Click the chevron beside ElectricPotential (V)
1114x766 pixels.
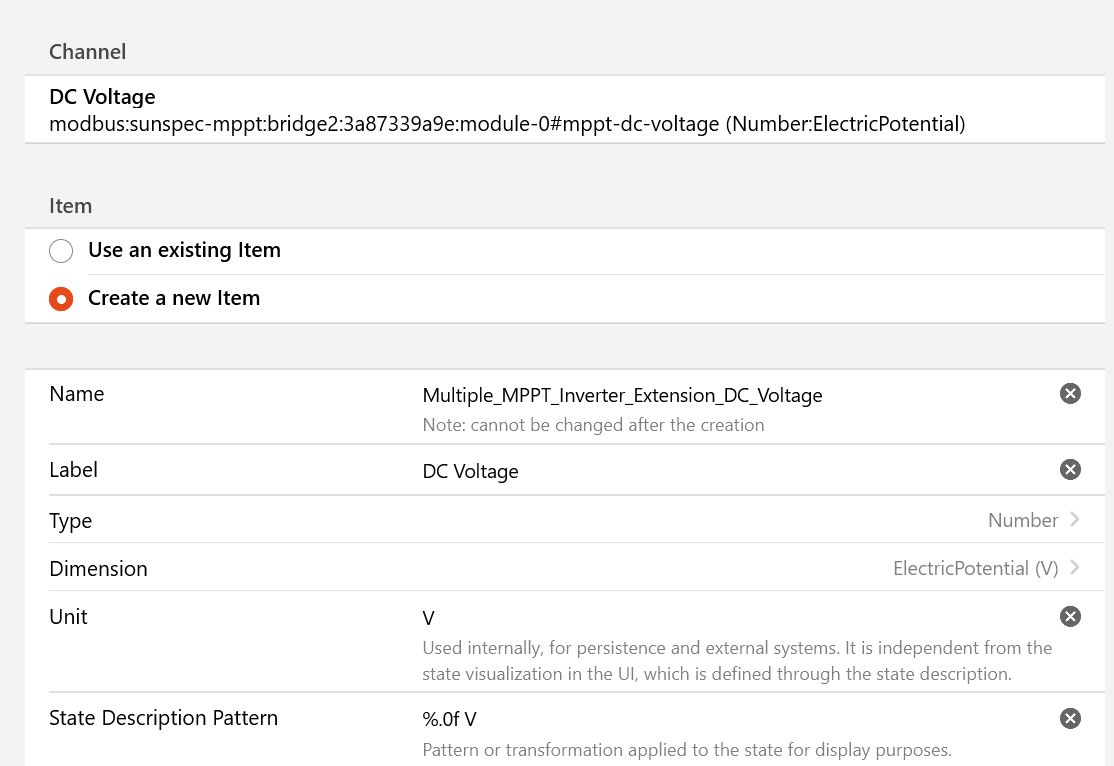pos(1076,567)
